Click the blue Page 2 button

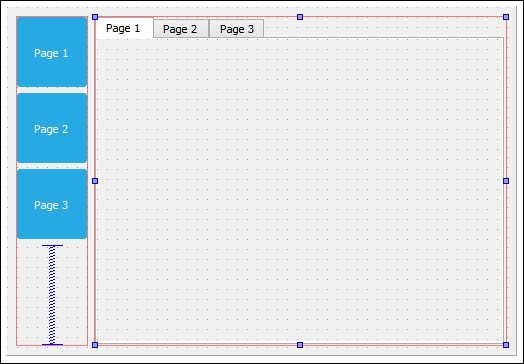point(52,128)
